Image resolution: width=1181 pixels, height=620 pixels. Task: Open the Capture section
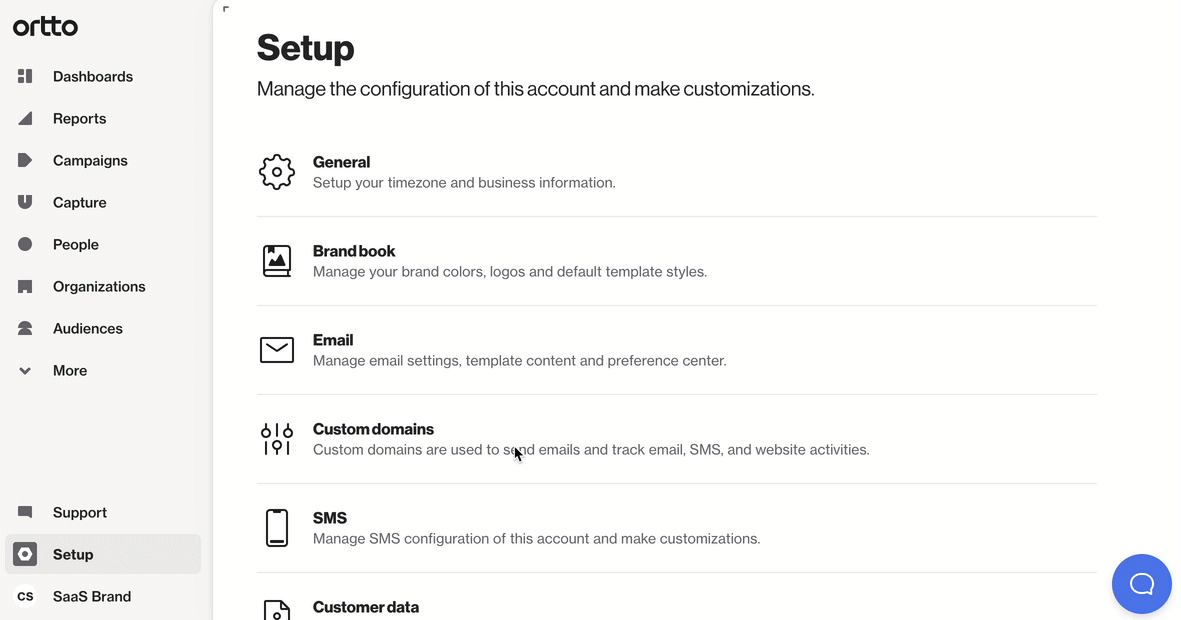click(79, 203)
